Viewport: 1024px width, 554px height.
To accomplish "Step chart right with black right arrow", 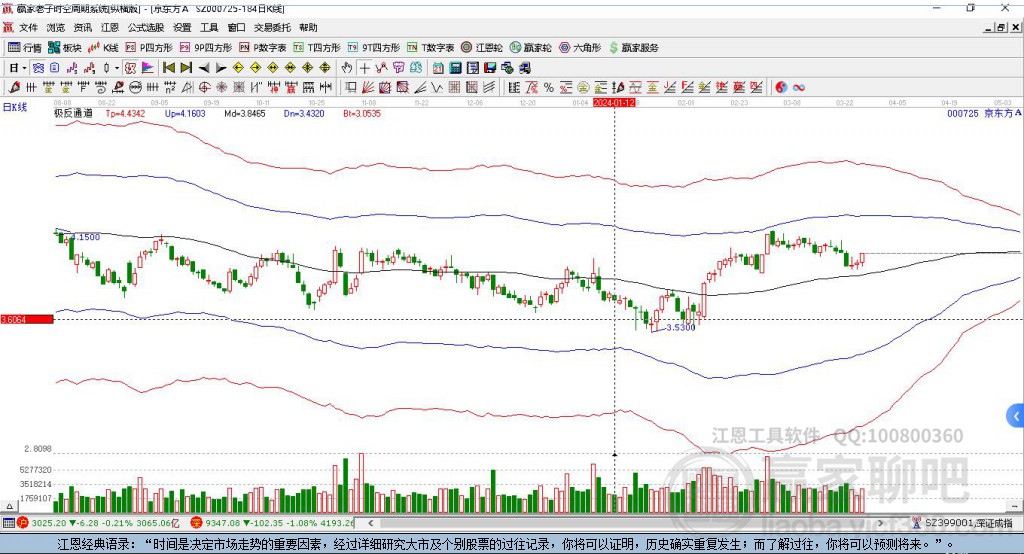I will [221, 68].
